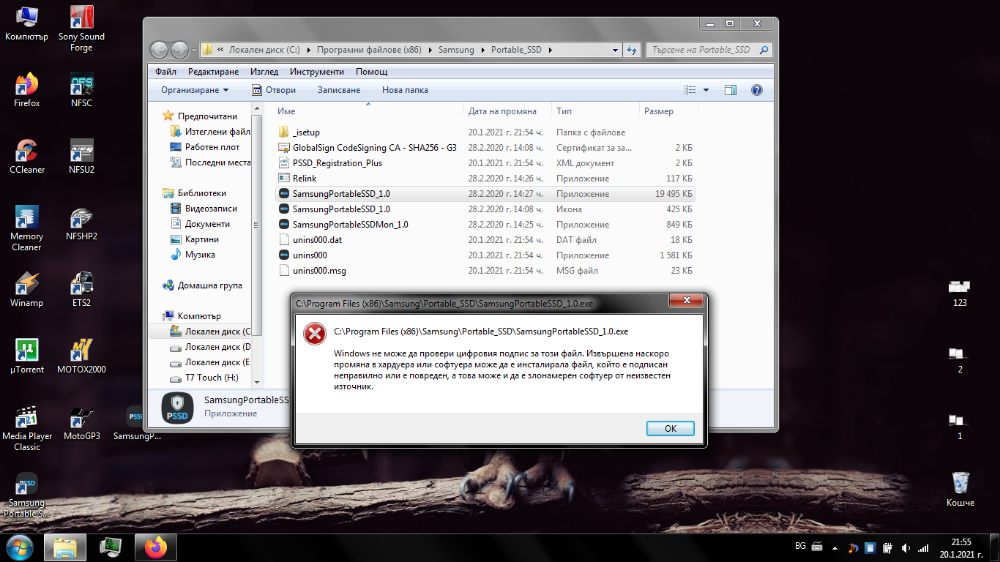Expand the address bar history dropdown
The image size is (1000, 562).
[615, 50]
